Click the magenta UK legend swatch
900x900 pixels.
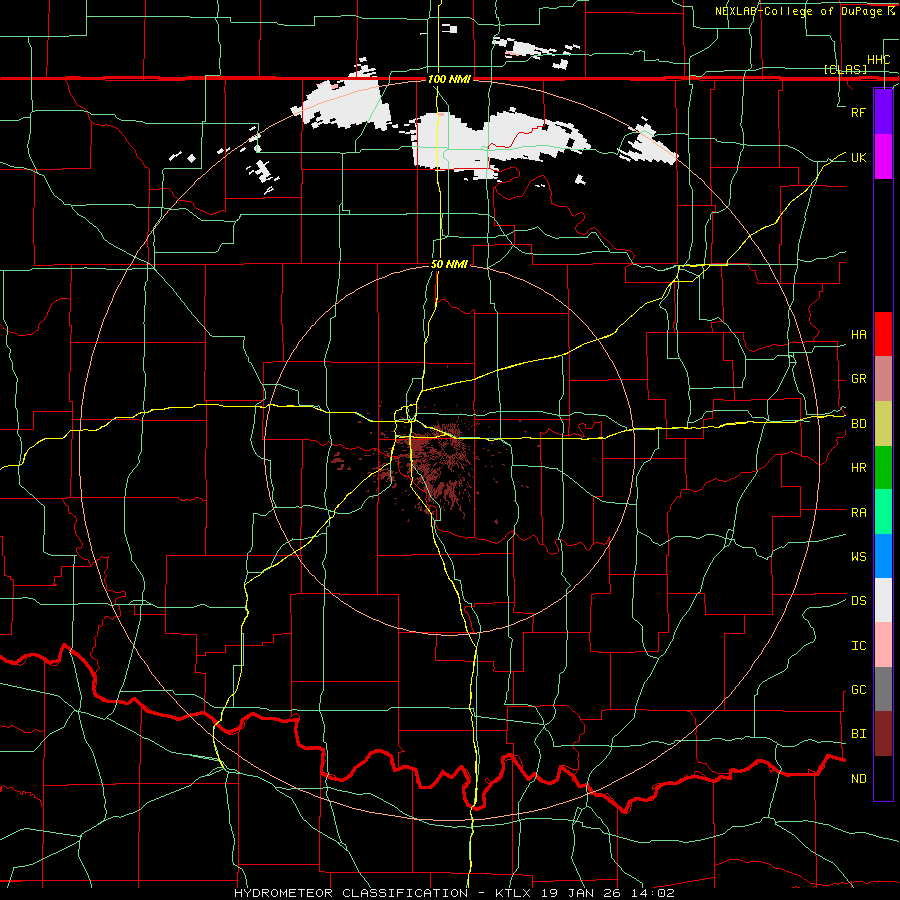click(x=883, y=157)
